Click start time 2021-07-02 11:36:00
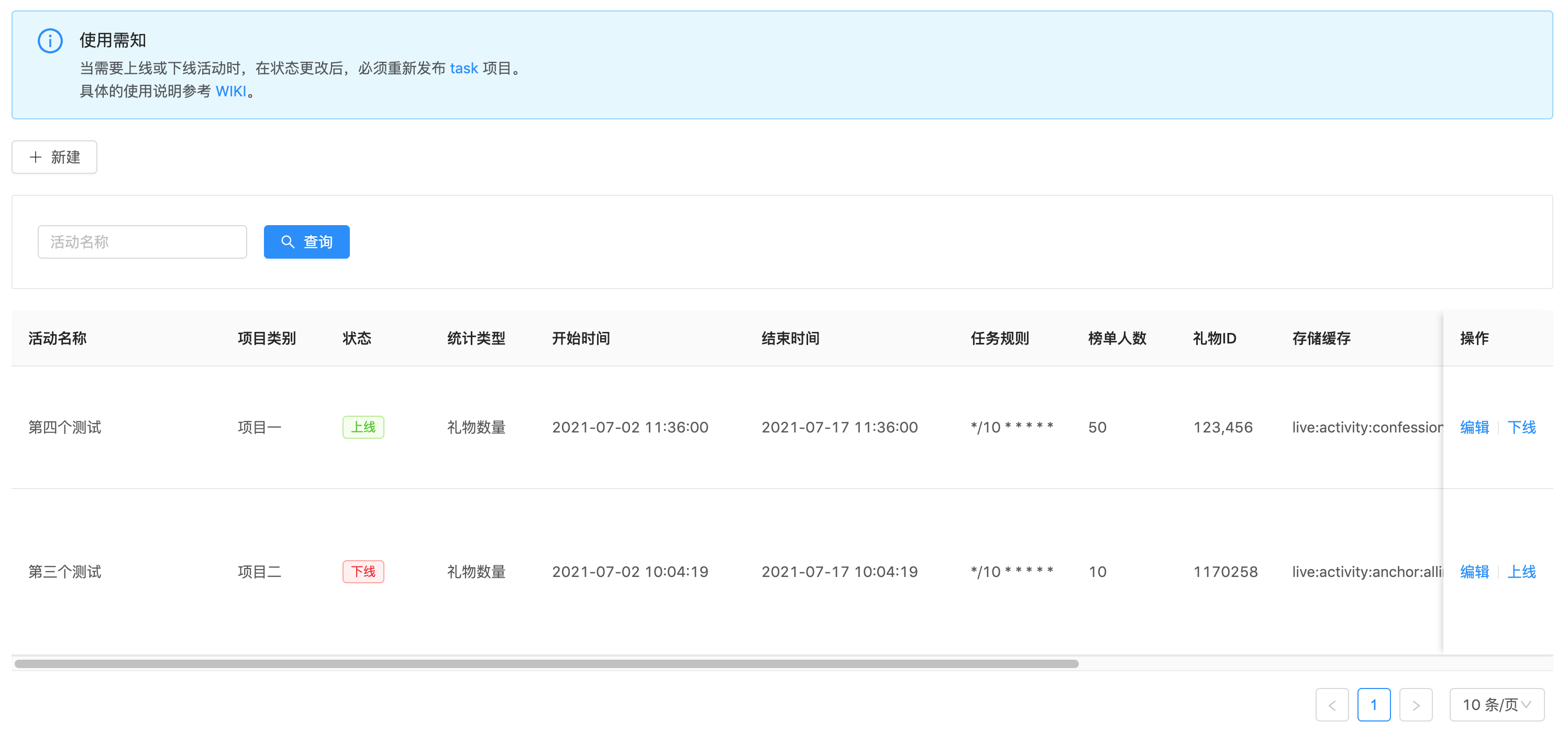1568x733 pixels. pos(630,428)
